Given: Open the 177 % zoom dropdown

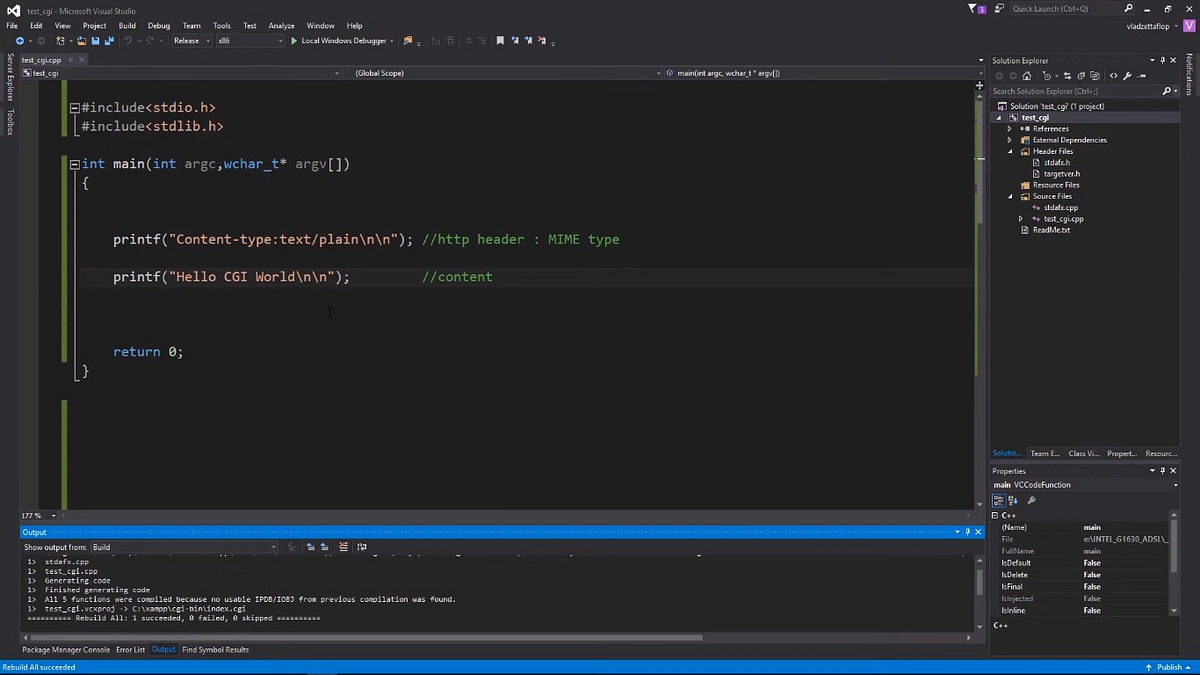Looking at the screenshot, I should coord(38,515).
